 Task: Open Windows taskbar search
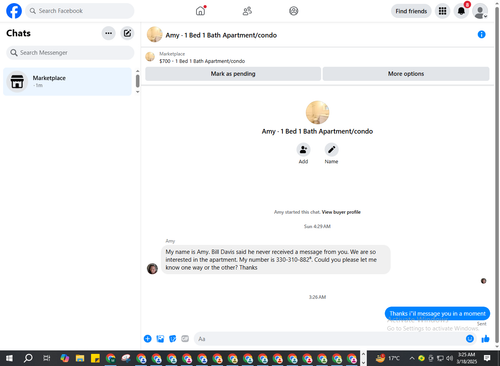tap(28, 358)
